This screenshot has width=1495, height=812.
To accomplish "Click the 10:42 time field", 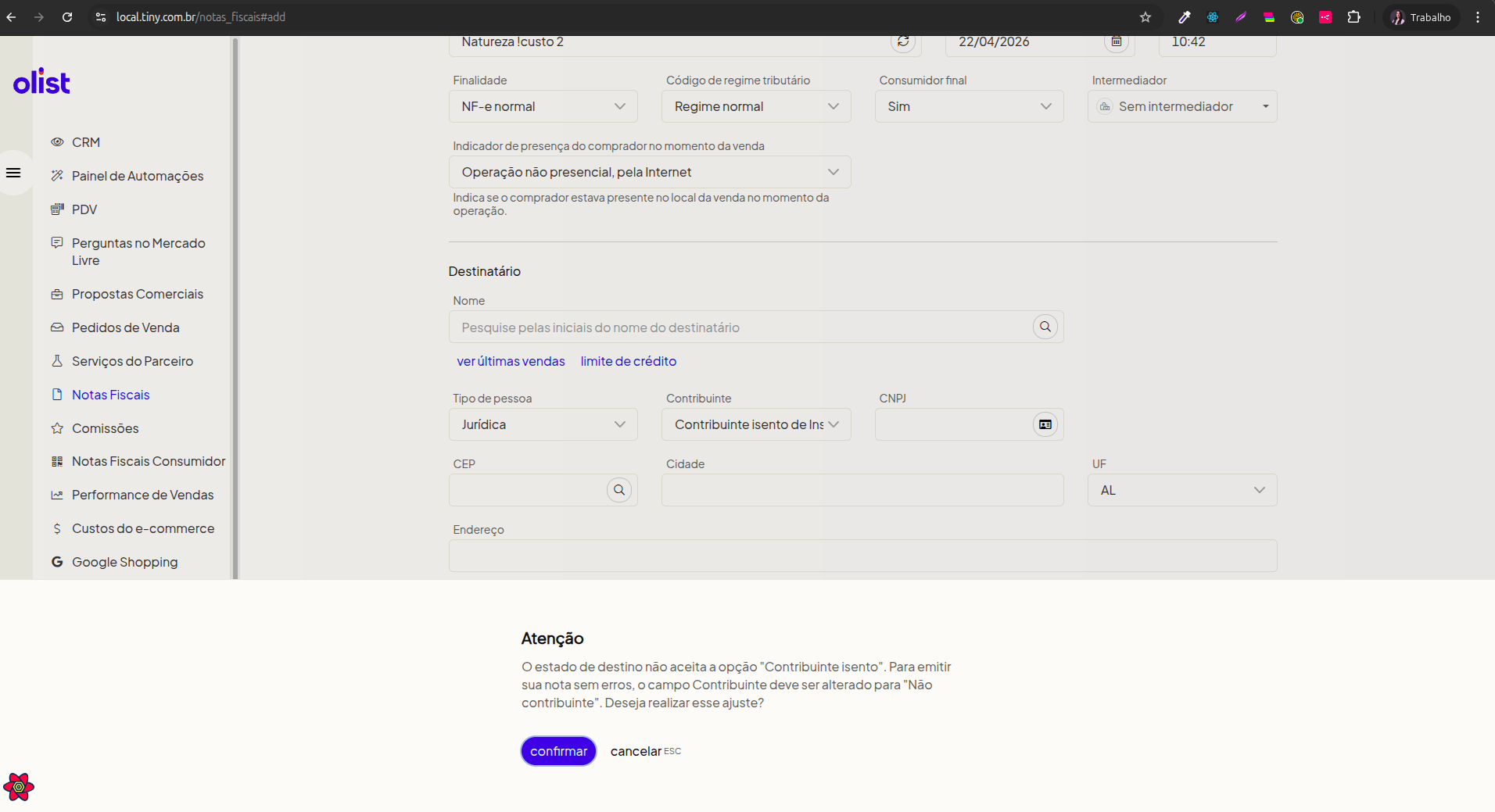I will pyautogui.click(x=1217, y=44).
